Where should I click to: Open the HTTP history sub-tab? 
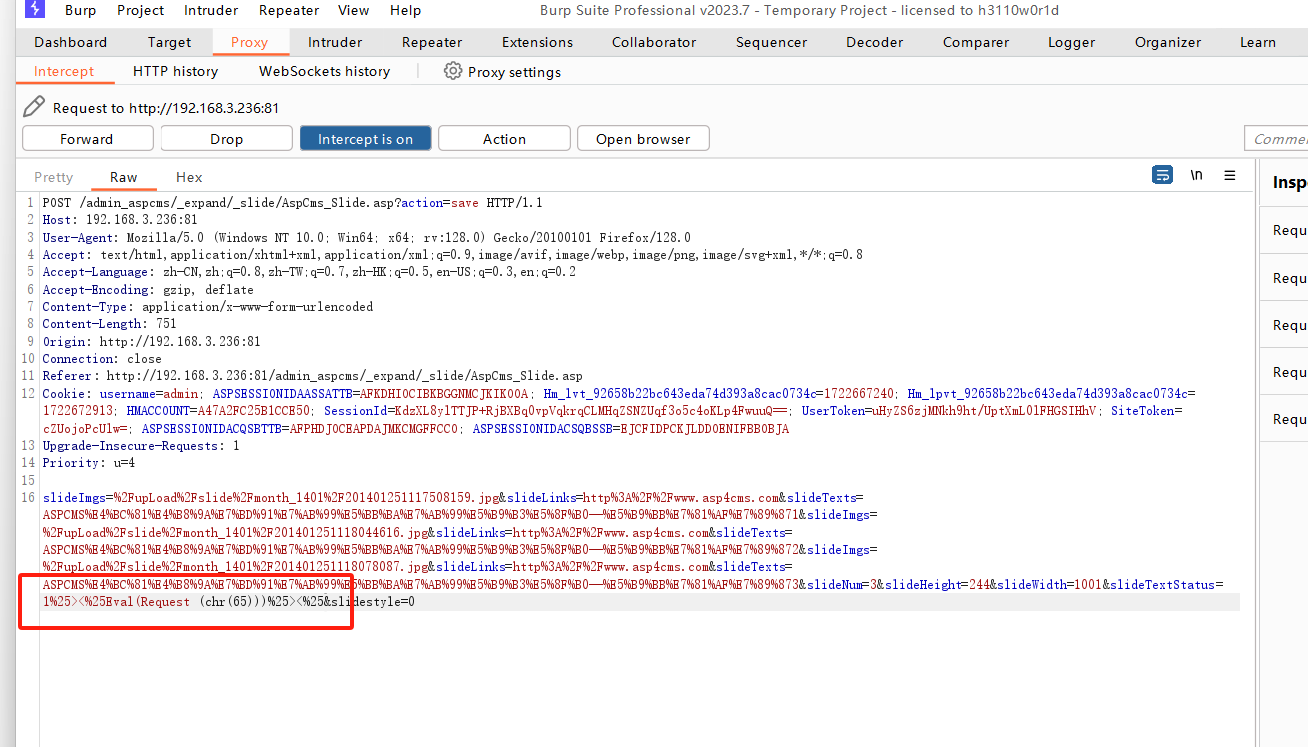tap(175, 71)
